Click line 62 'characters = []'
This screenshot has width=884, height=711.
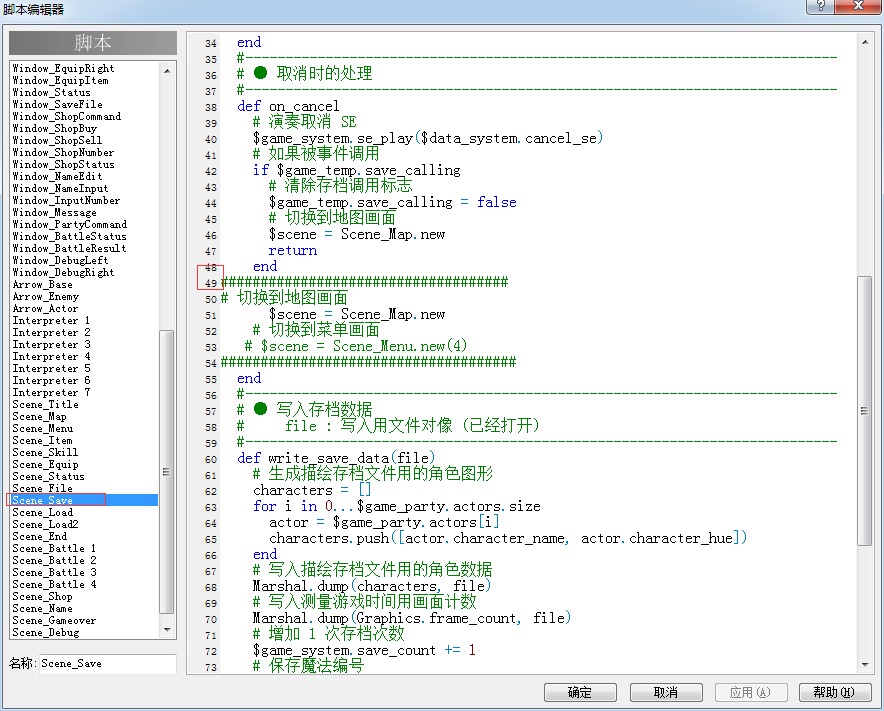pyautogui.click(x=312, y=490)
